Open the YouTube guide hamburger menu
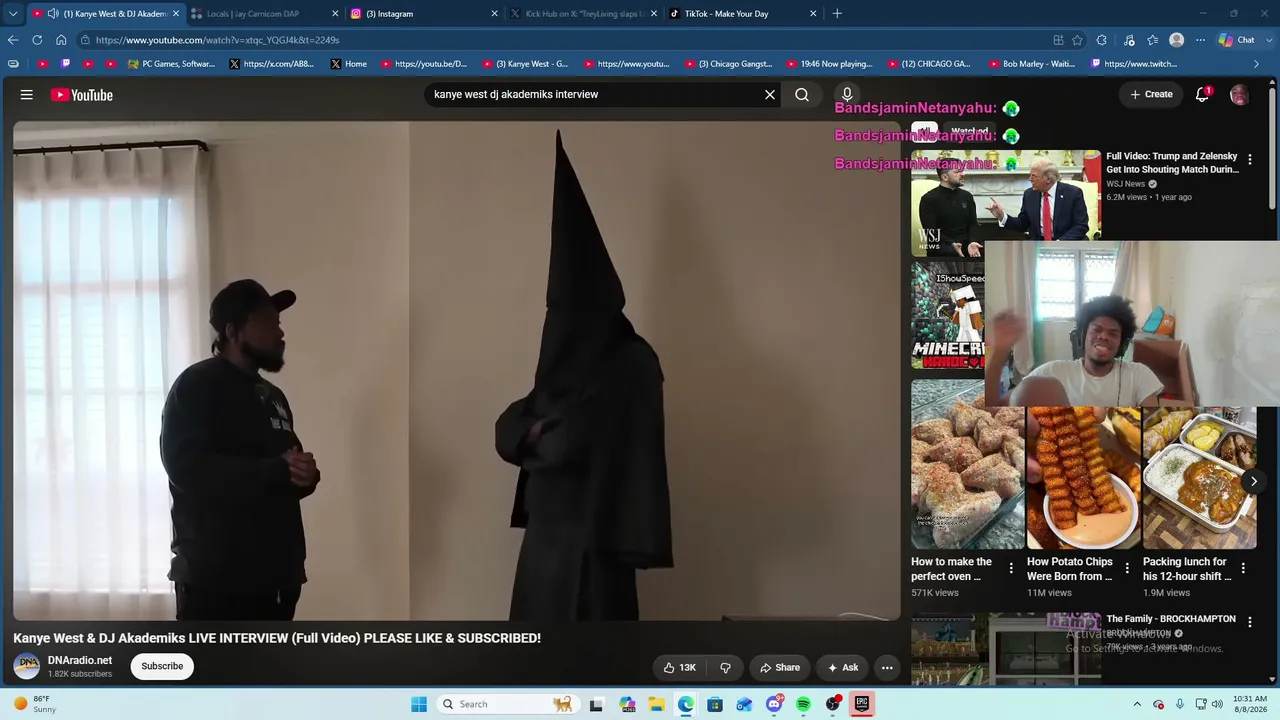 pos(27,95)
